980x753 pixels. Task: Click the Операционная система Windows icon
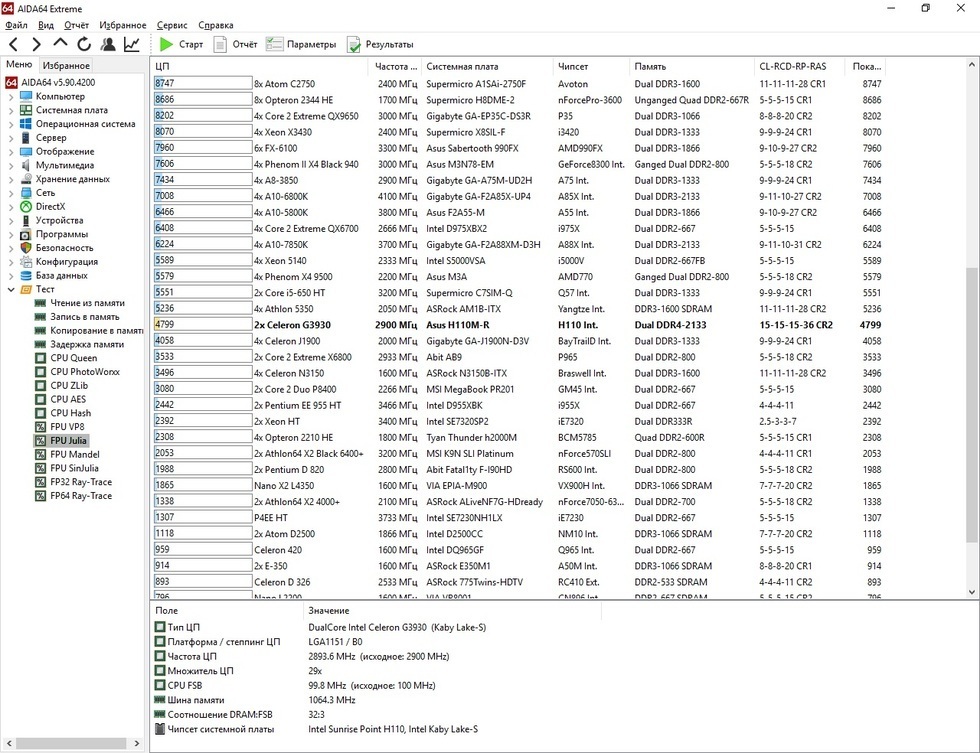26,124
